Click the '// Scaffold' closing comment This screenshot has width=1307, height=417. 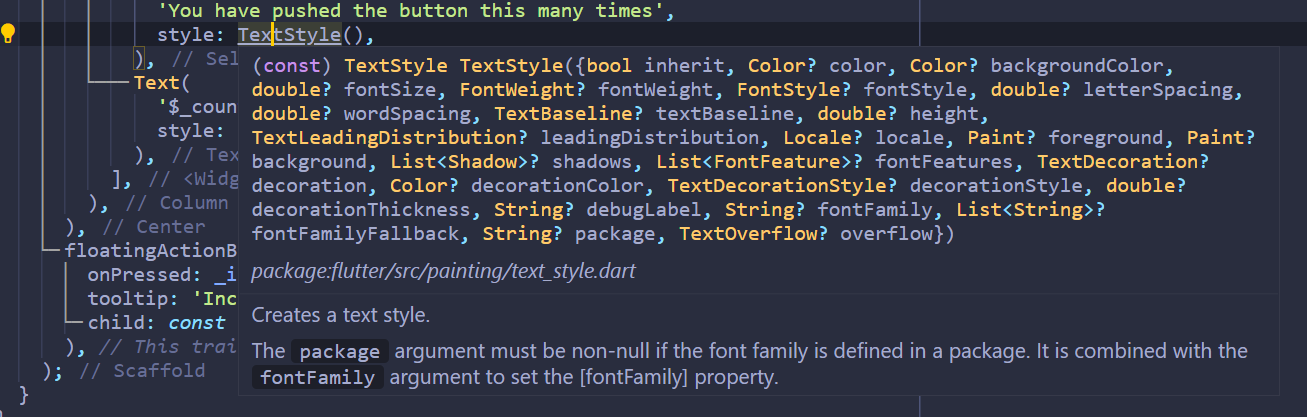142,371
